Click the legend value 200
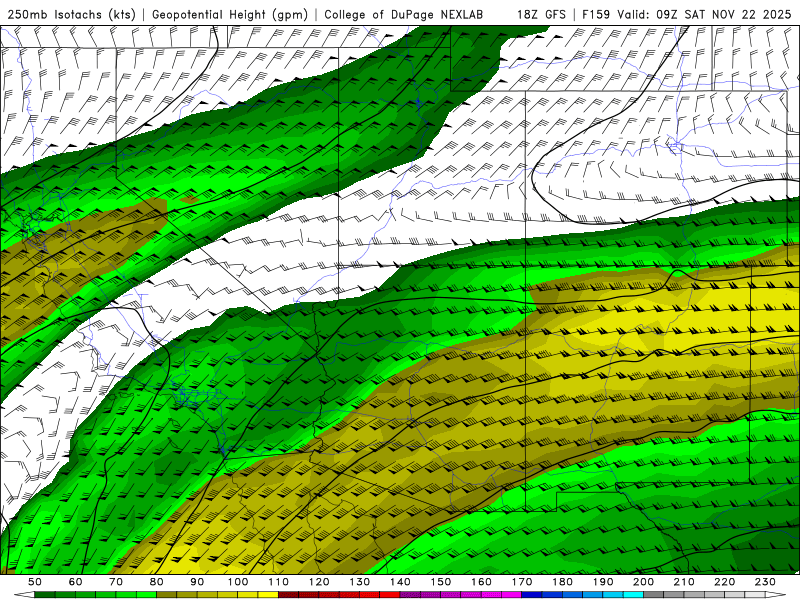Viewport: 800px width, 600px height. click(x=644, y=582)
